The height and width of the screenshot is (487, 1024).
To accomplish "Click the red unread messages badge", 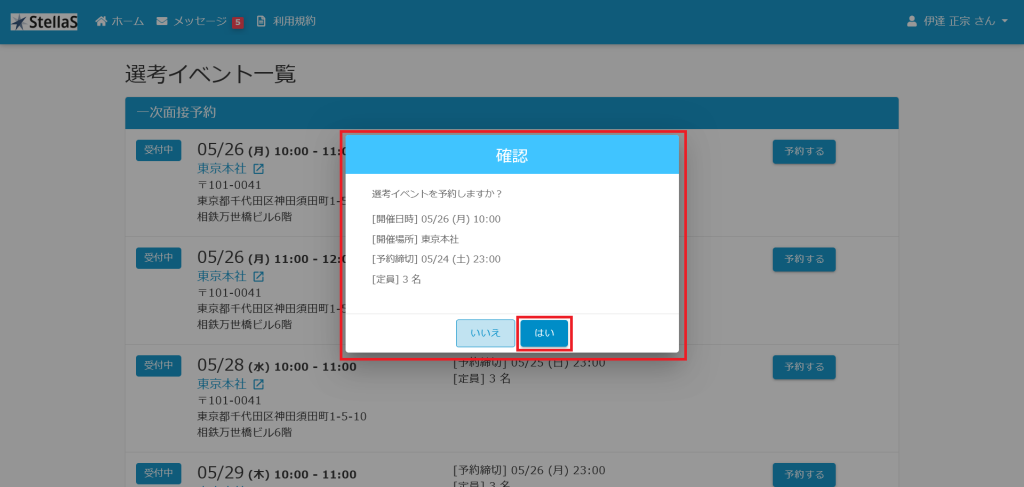I will [237, 23].
